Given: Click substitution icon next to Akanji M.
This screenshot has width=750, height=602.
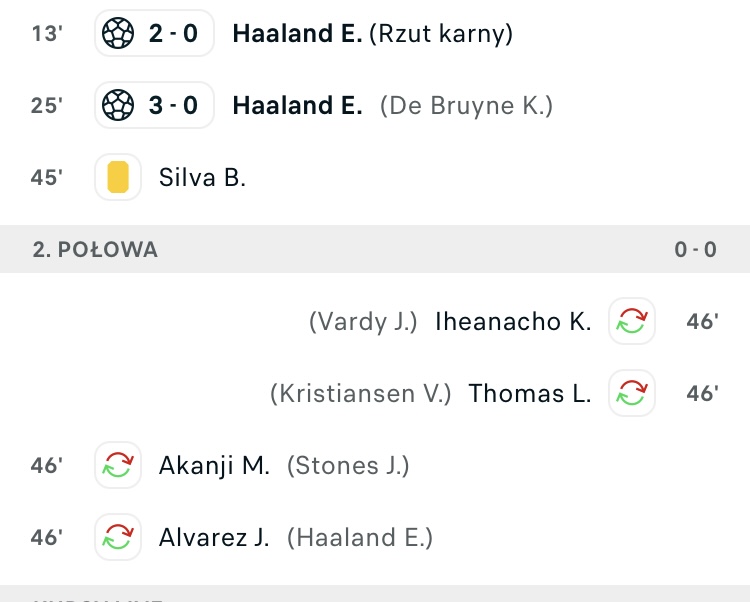Looking at the screenshot, I should 118,465.
